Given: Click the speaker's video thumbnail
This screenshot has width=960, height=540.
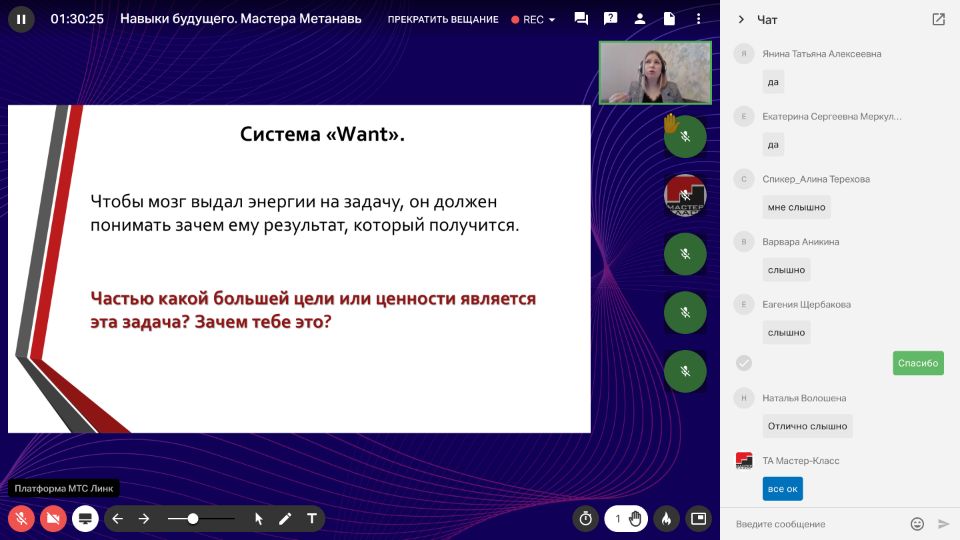Looking at the screenshot, I should tap(655, 73).
